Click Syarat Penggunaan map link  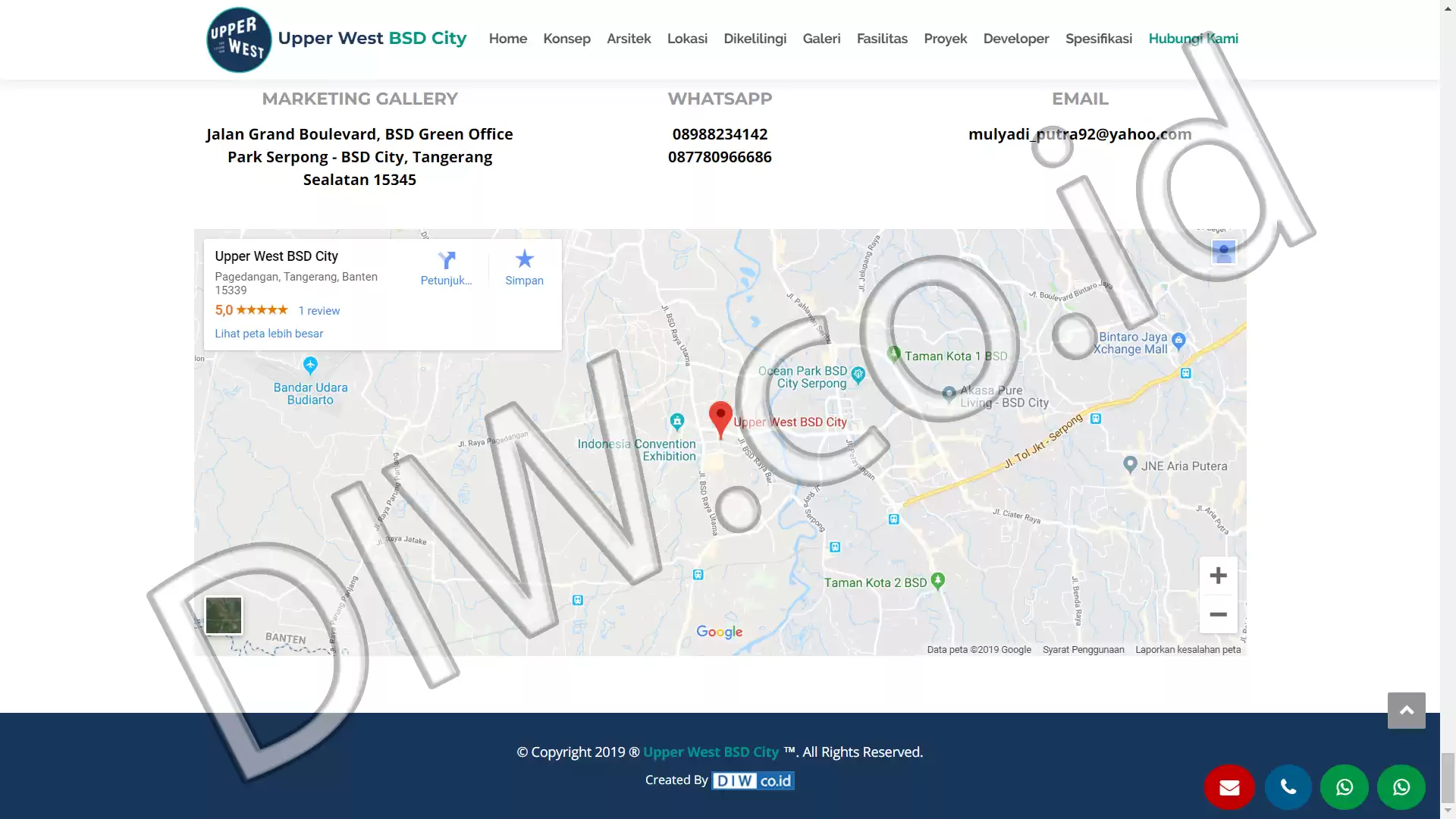[1083, 650]
